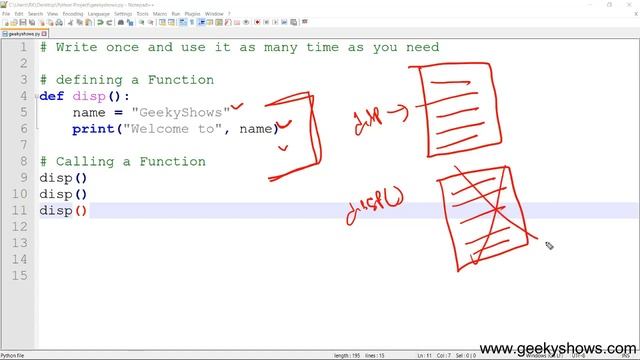
Task: Click the Zoom Out toolbar icon
Action: coord(151,22)
